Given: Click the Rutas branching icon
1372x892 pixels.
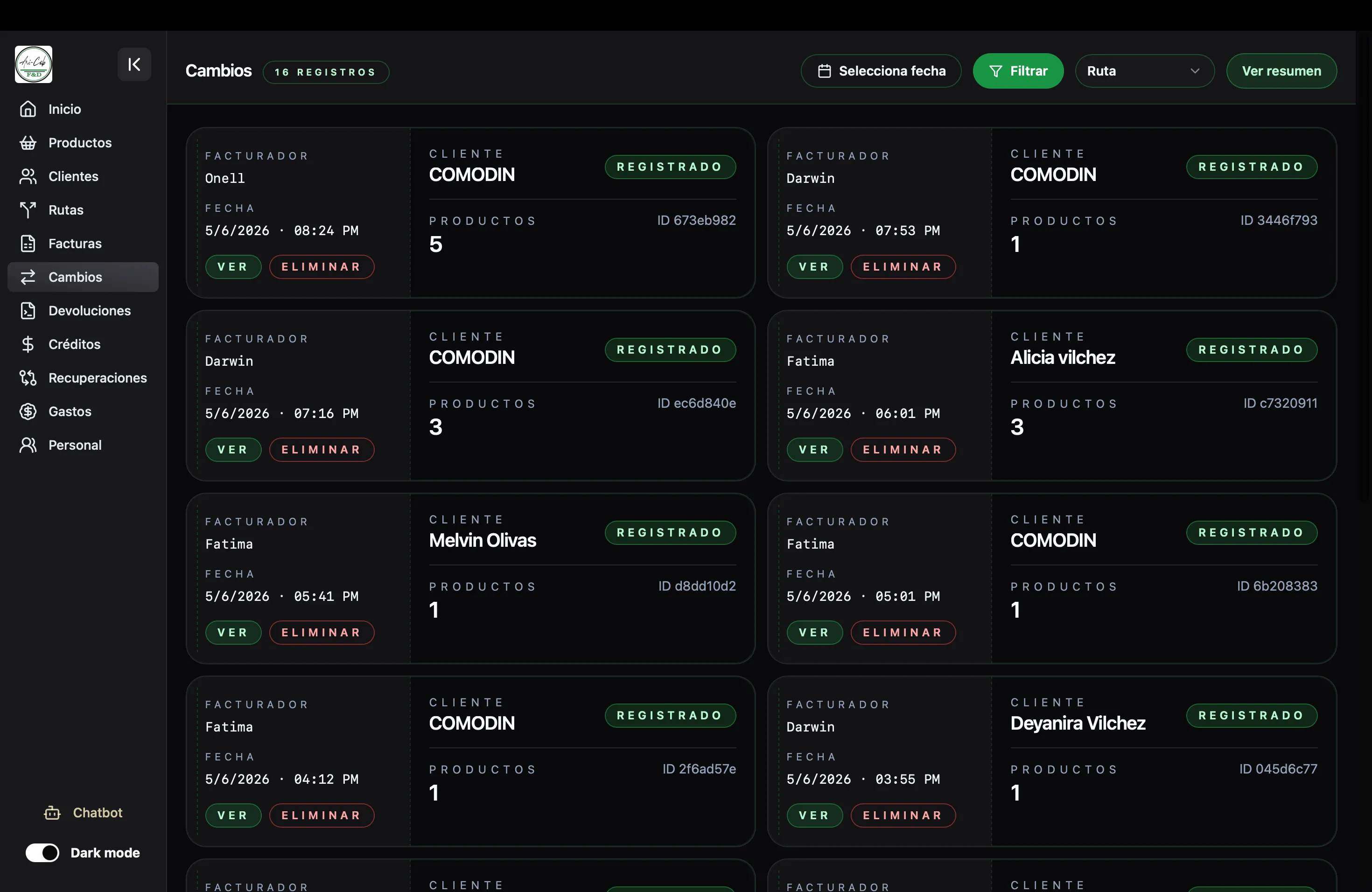Looking at the screenshot, I should click(x=28, y=210).
